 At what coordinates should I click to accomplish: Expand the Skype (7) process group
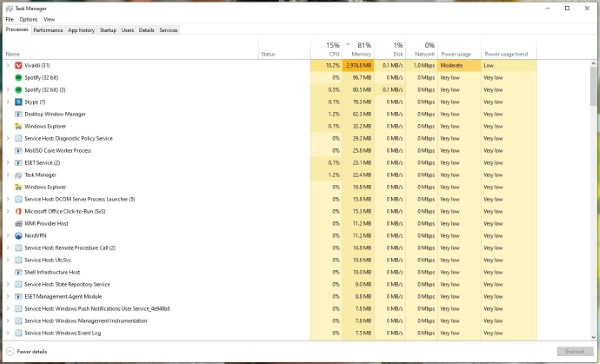pyautogui.click(x=8, y=102)
